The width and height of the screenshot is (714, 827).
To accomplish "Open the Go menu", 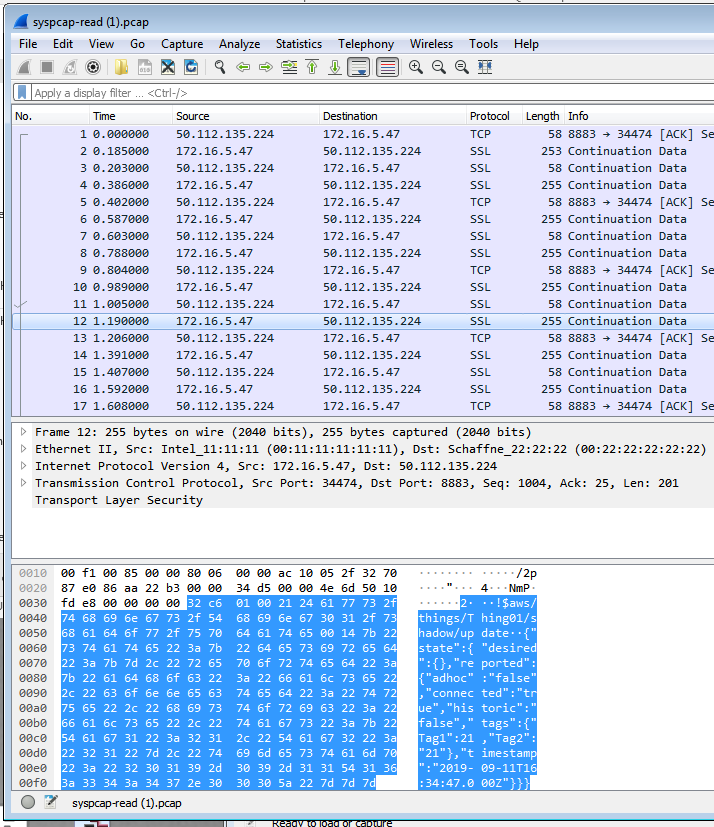I will (137, 44).
